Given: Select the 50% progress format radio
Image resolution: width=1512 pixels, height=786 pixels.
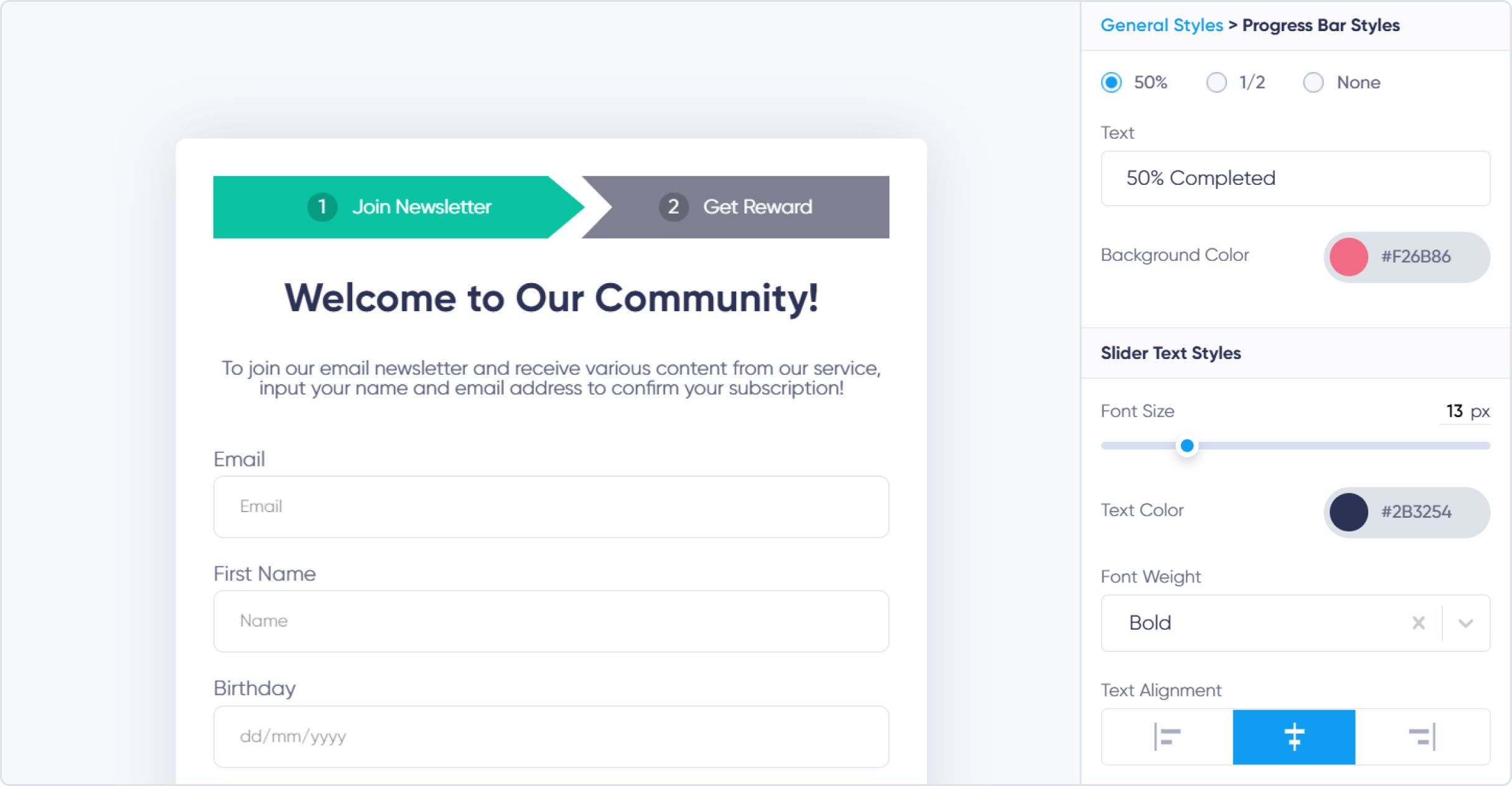Looking at the screenshot, I should click(1111, 82).
